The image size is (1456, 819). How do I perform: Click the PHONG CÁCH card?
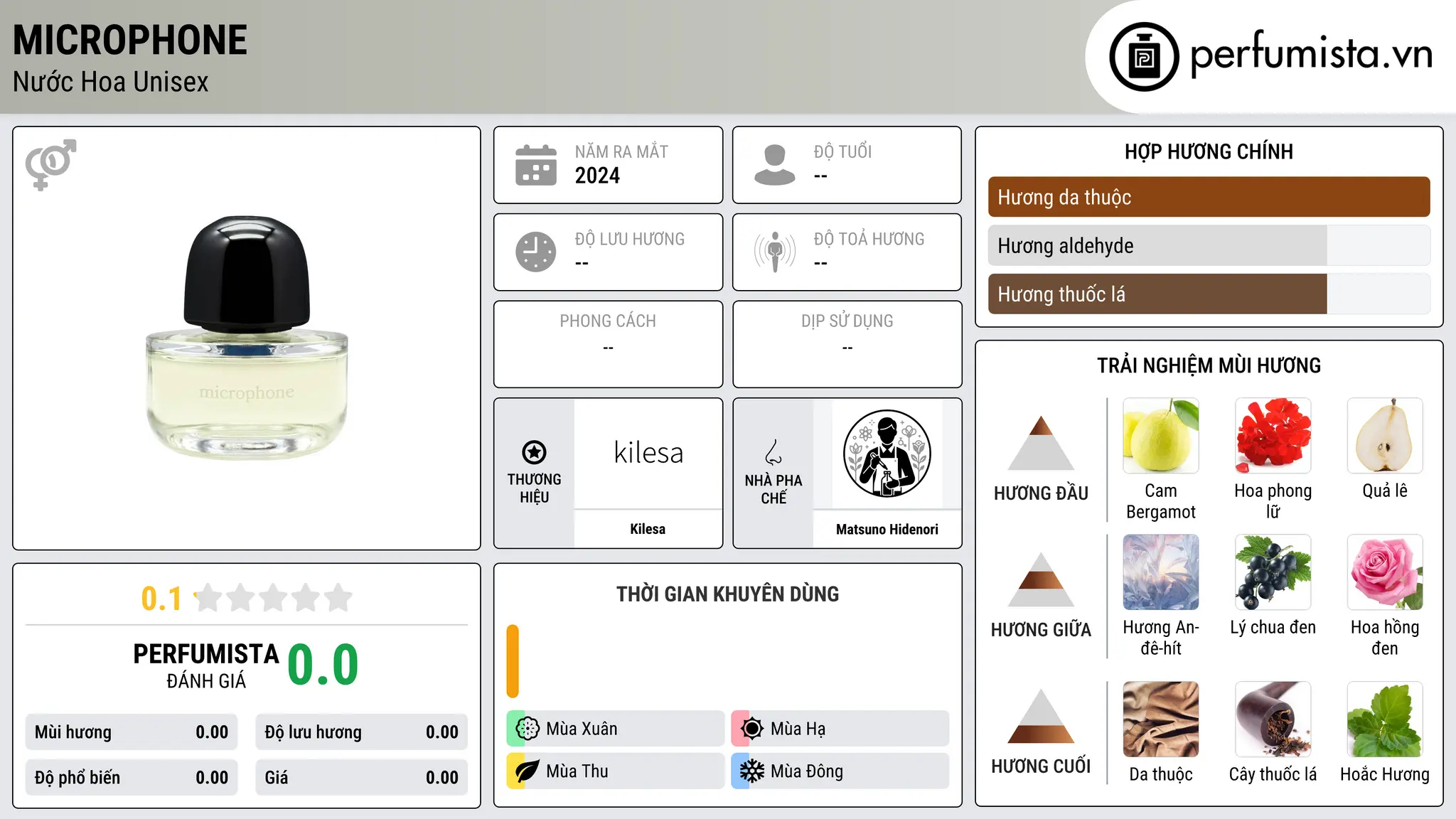(608, 344)
